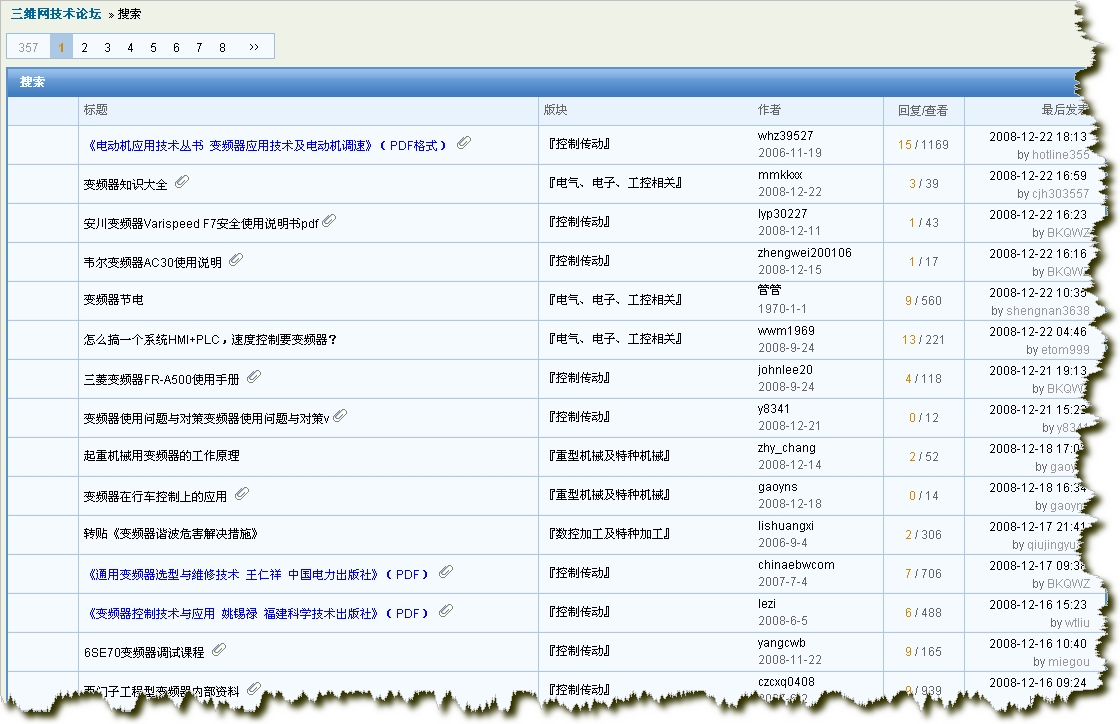This screenshot has height=724, width=1120.
Task: Go to page 4 of search results
Action: point(130,47)
